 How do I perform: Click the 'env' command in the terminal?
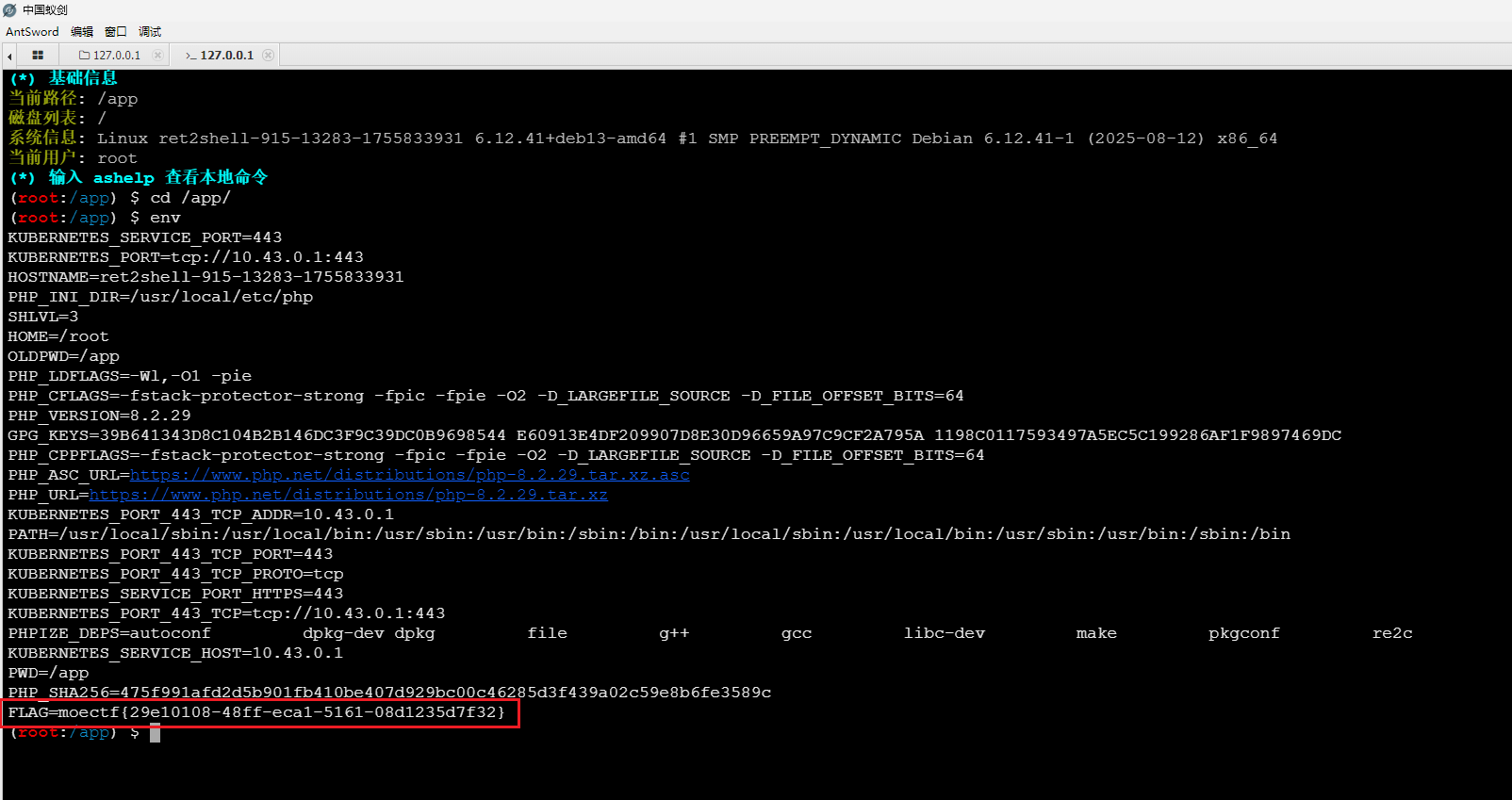(x=165, y=218)
